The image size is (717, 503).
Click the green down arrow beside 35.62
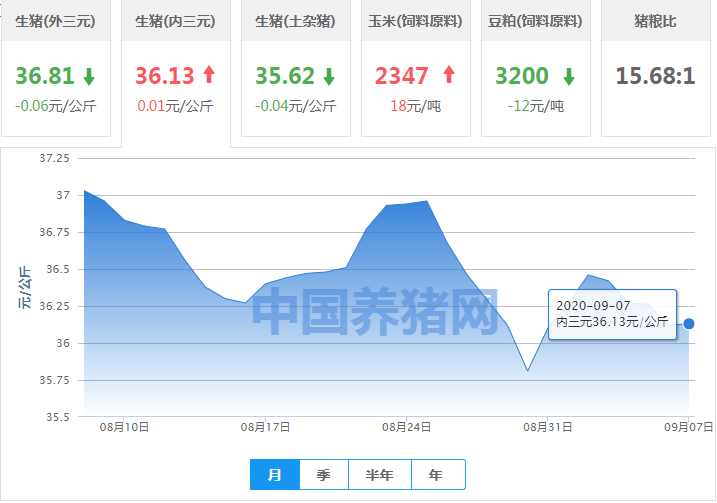click(329, 76)
